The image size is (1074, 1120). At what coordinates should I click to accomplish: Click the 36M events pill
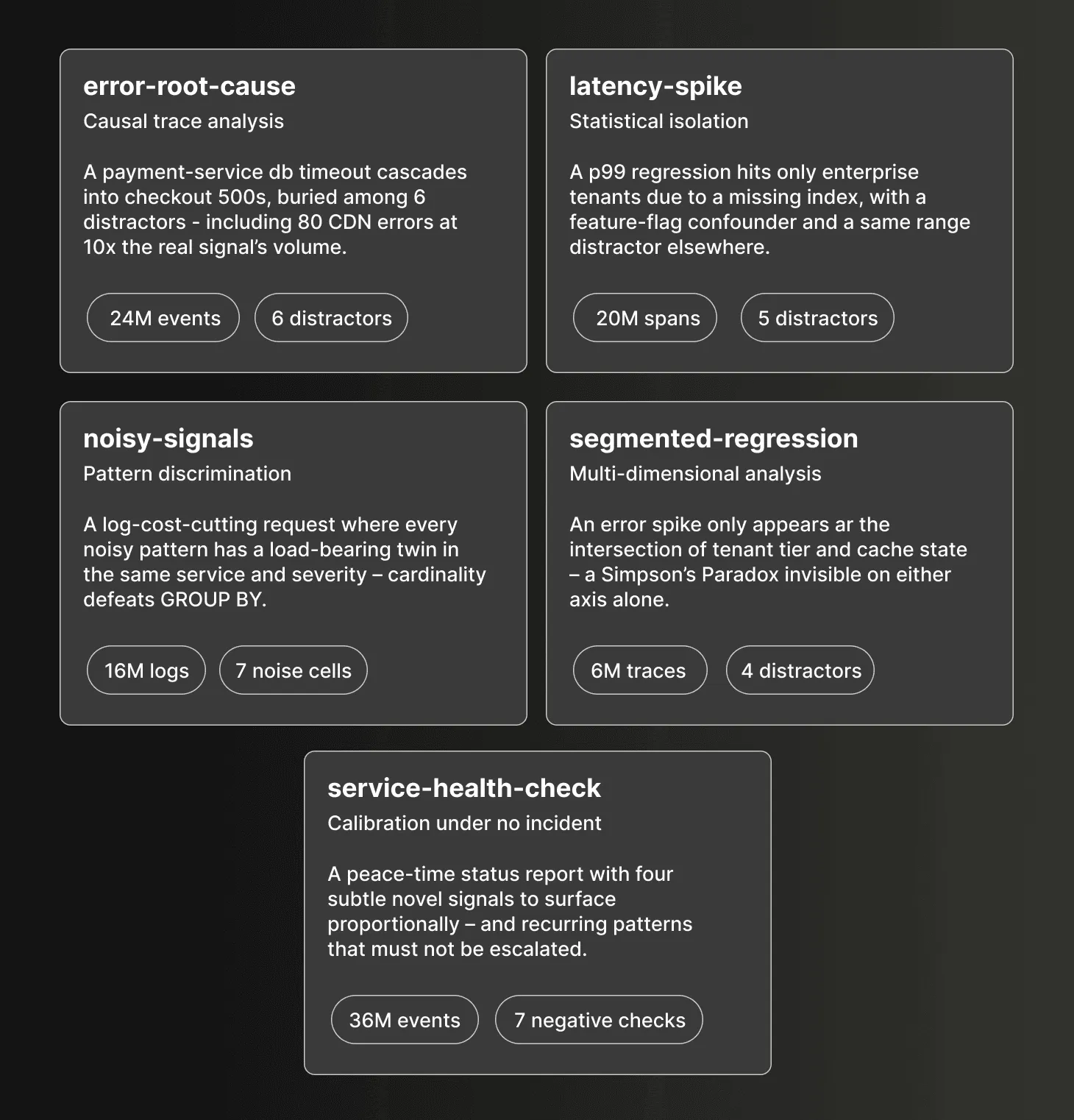tap(405, 1020)
